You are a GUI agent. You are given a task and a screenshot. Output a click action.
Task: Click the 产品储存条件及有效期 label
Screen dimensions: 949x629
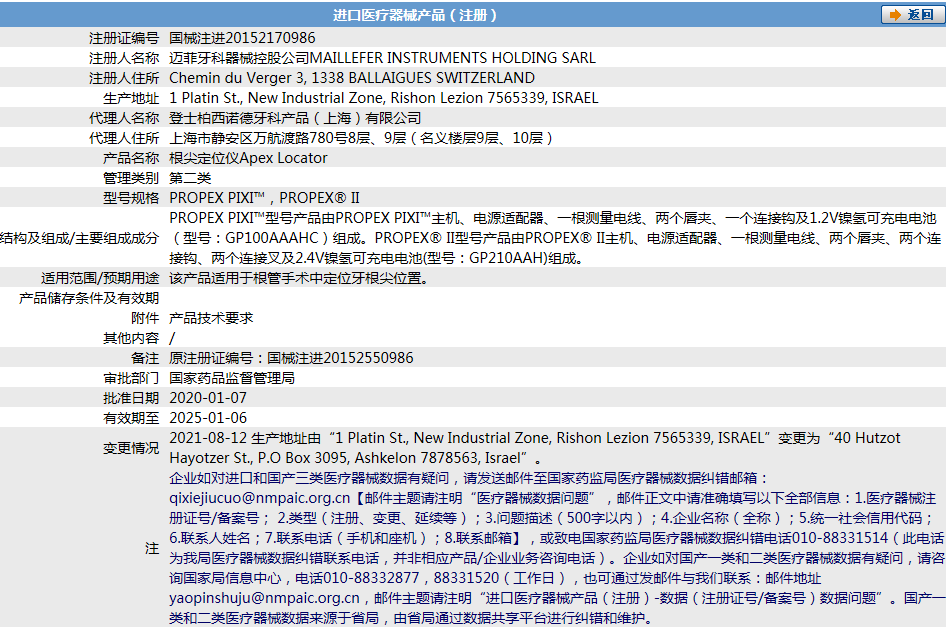88,298
